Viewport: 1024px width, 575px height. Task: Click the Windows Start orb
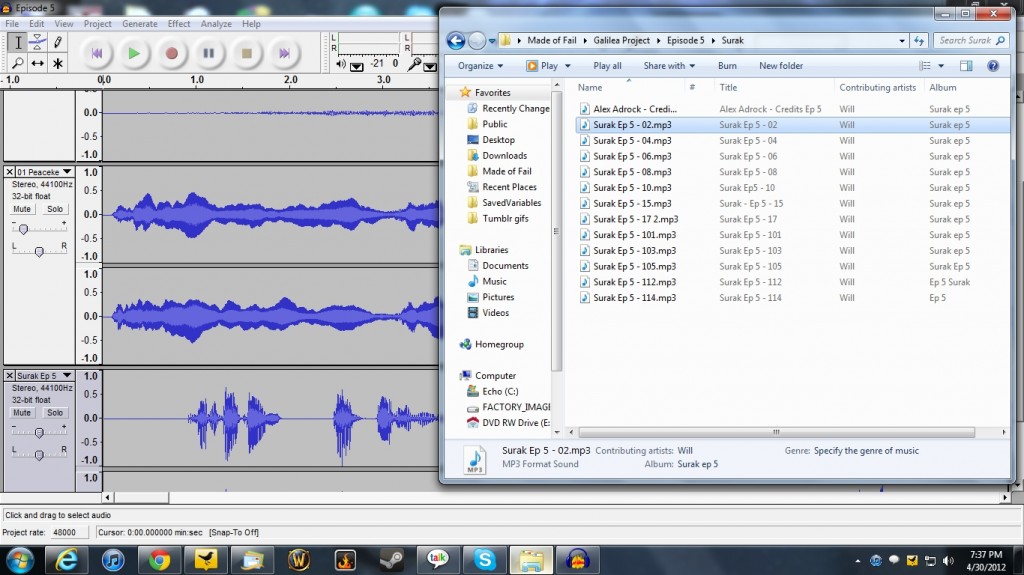[20, 560]
